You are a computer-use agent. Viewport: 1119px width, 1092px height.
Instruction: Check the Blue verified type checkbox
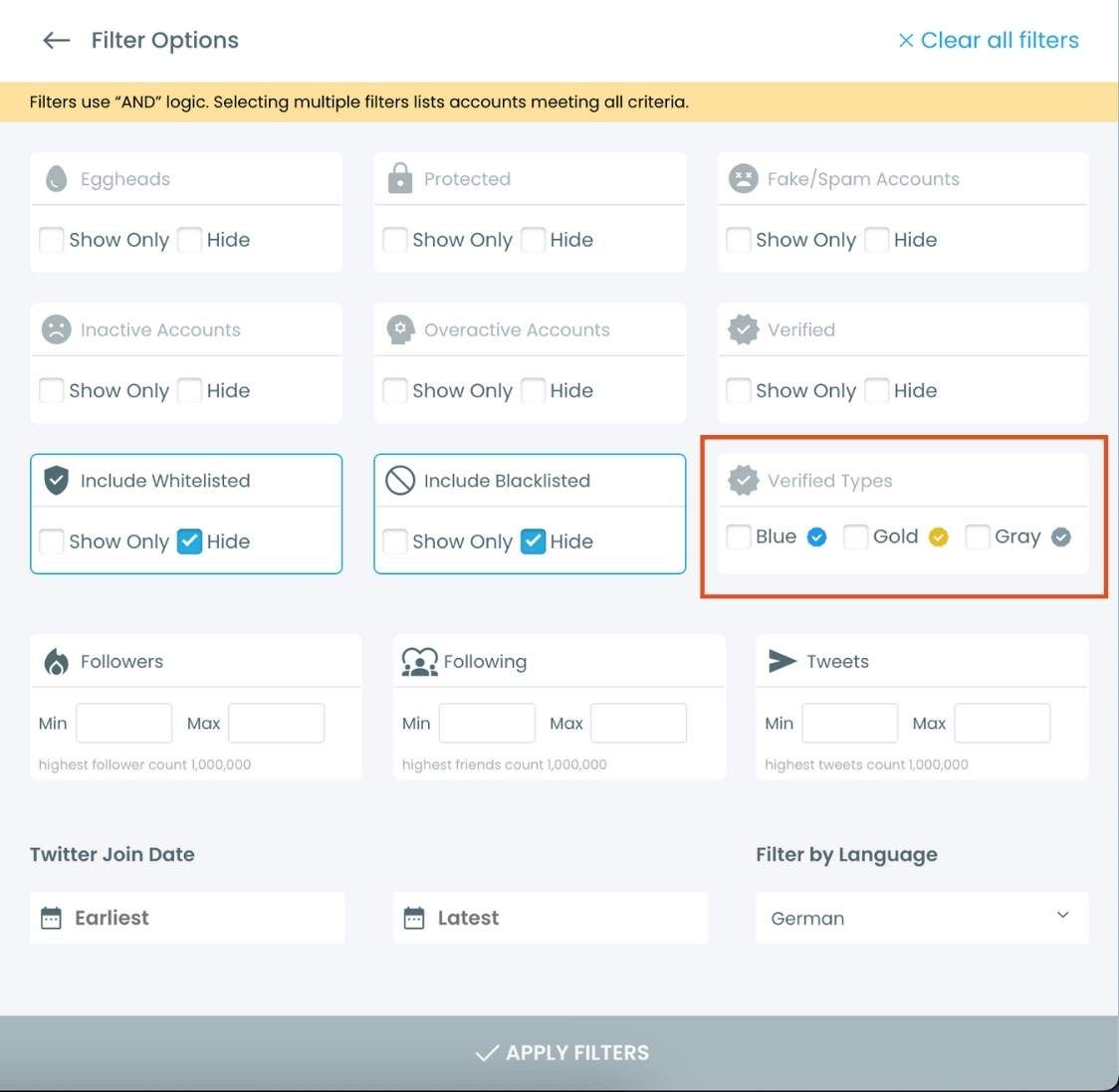click(738, 537)
